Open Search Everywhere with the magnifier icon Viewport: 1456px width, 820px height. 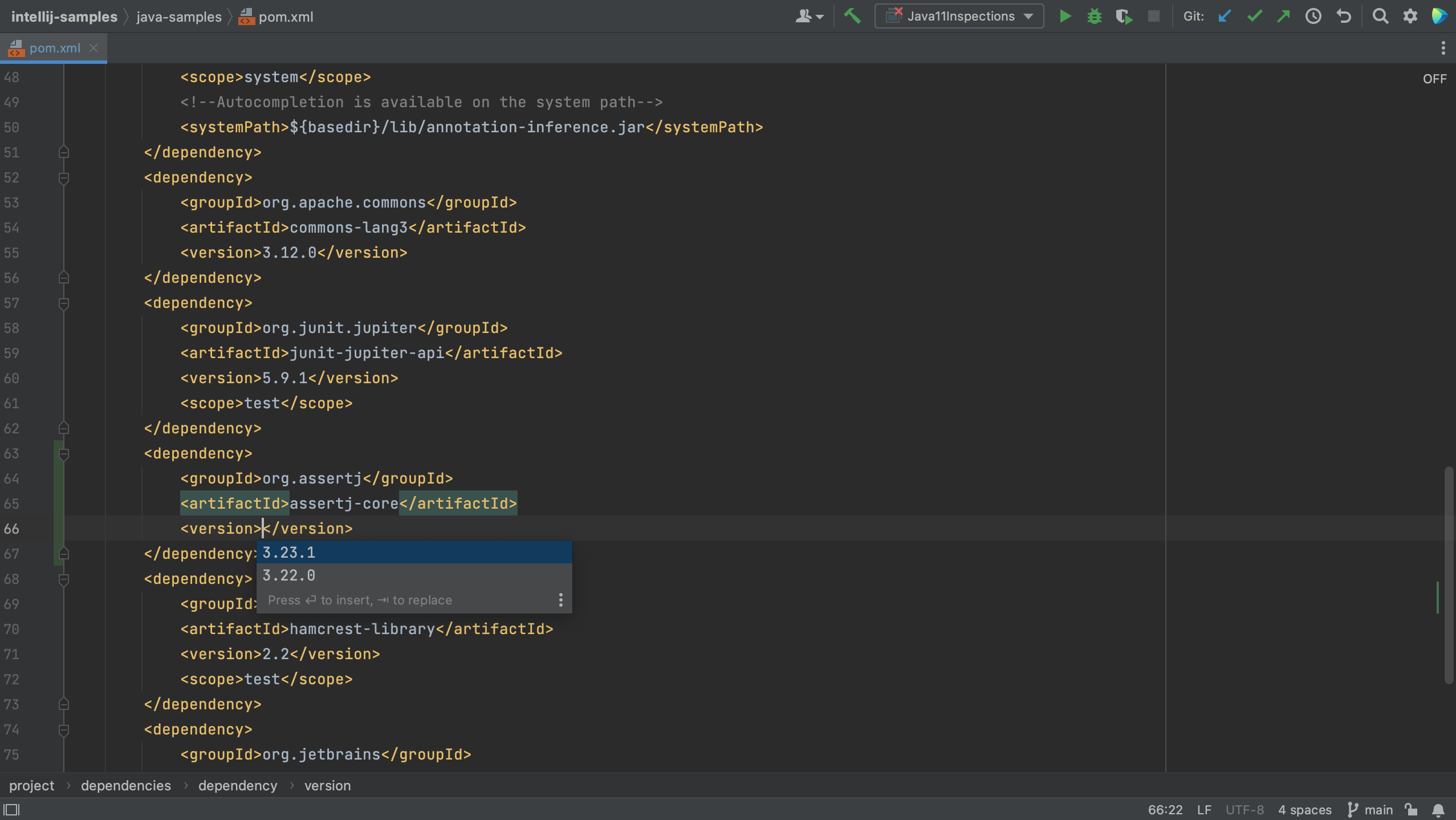tap(1380, 16)
